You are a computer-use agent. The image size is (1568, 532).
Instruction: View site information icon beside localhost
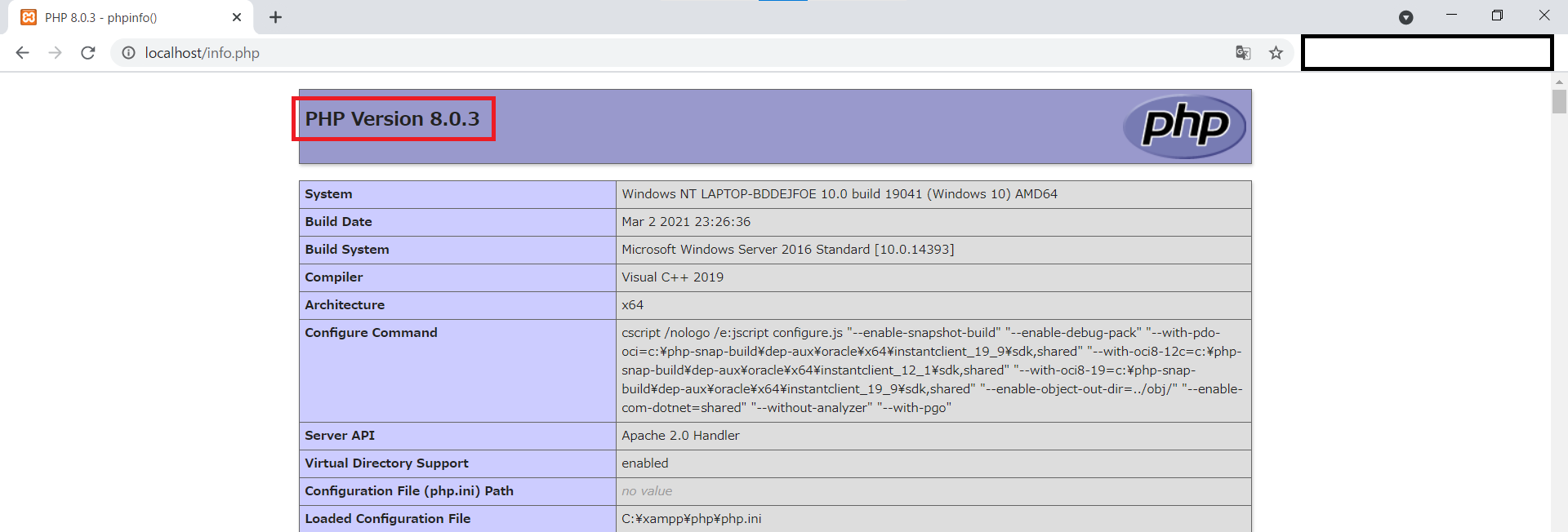point(128,53)
